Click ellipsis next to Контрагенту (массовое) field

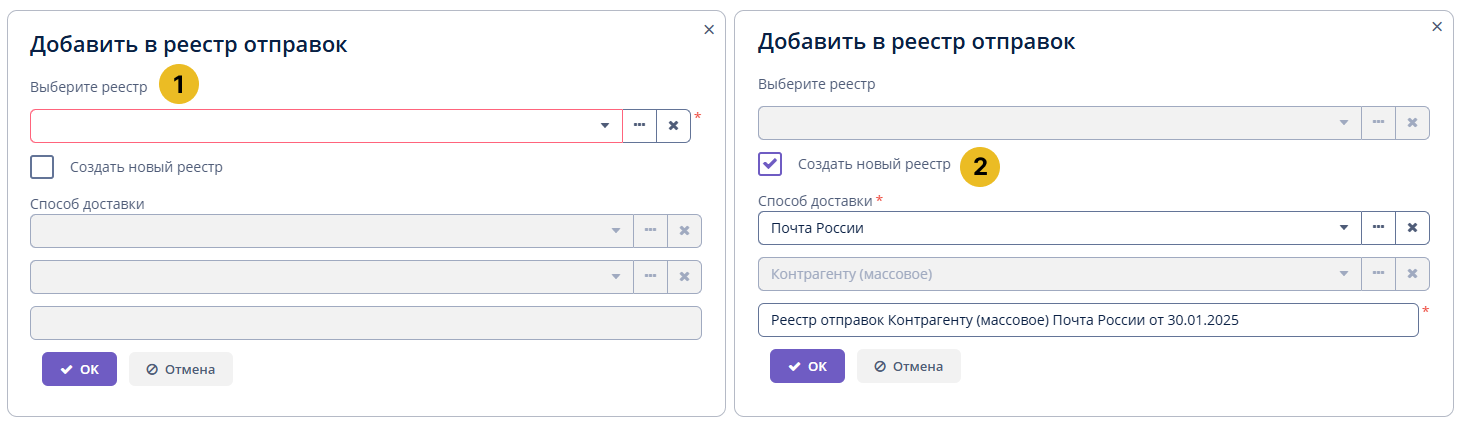1378,274
